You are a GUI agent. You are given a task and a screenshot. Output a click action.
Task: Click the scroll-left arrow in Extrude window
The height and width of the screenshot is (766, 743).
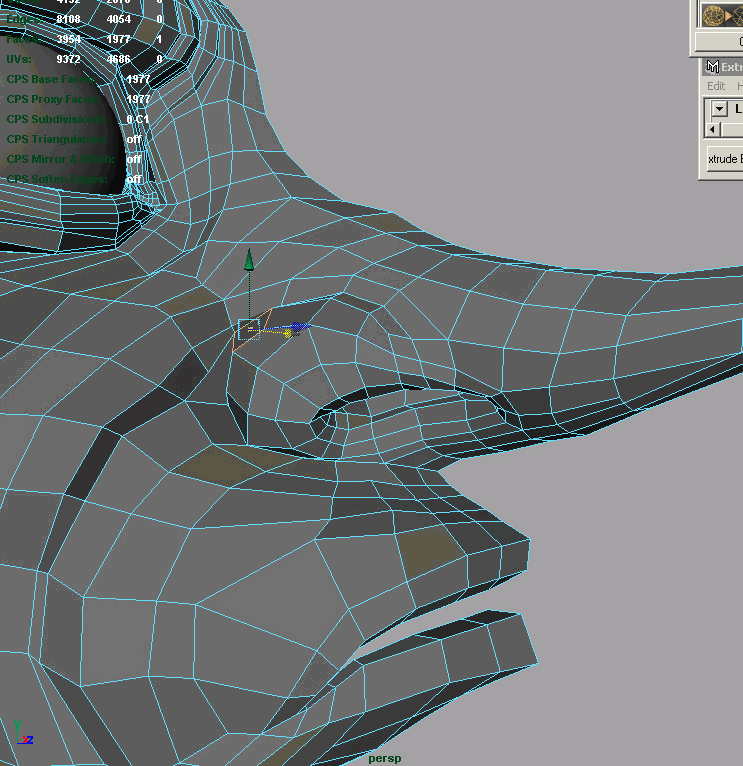712,129
